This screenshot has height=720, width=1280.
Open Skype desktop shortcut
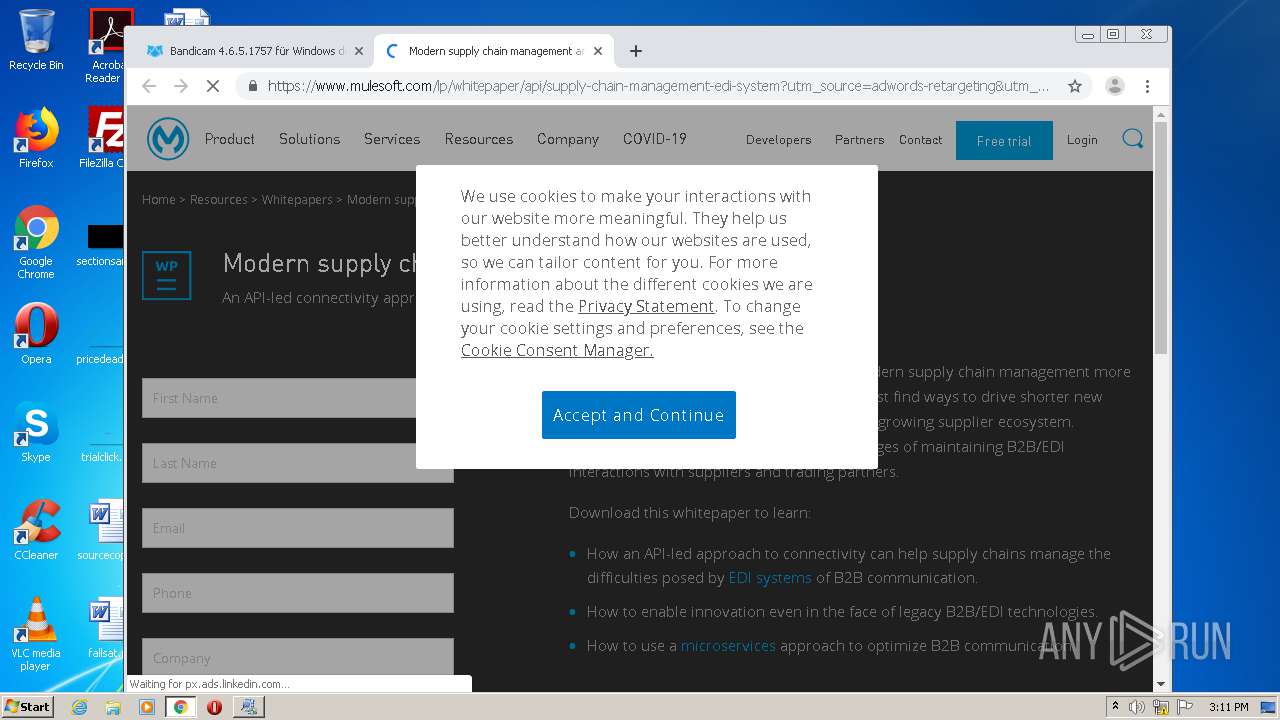point(36,432)
